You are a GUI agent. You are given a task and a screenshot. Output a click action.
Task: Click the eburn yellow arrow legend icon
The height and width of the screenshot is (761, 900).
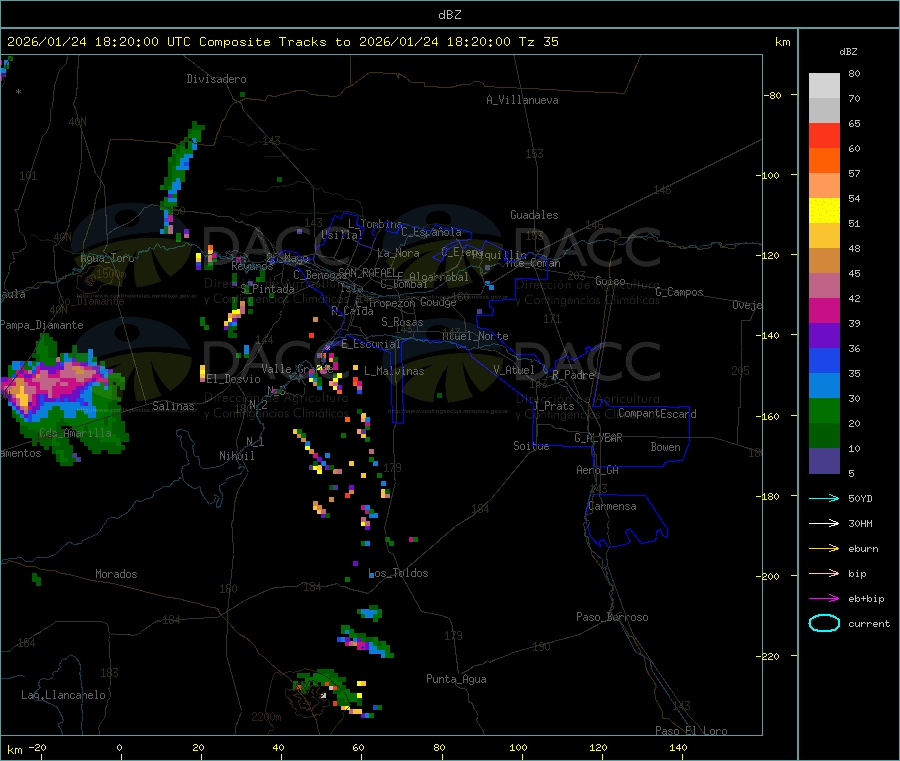[824, 549]
